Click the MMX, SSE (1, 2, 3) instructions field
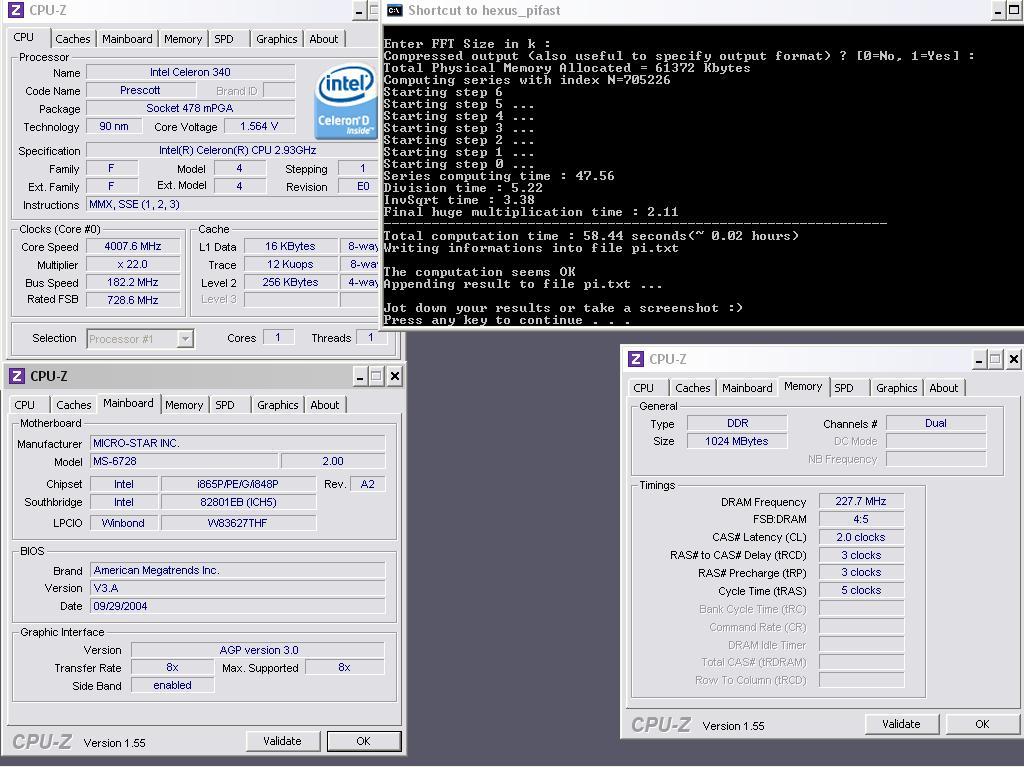 (x=232, y=204)
